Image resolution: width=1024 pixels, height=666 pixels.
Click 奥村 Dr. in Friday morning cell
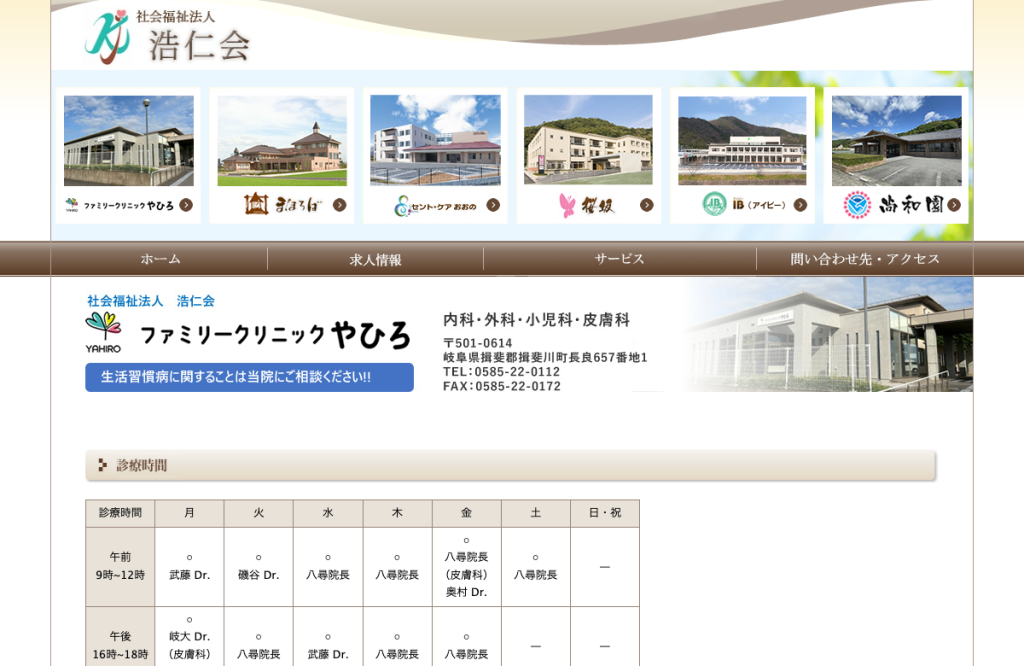tap(466, 592)
